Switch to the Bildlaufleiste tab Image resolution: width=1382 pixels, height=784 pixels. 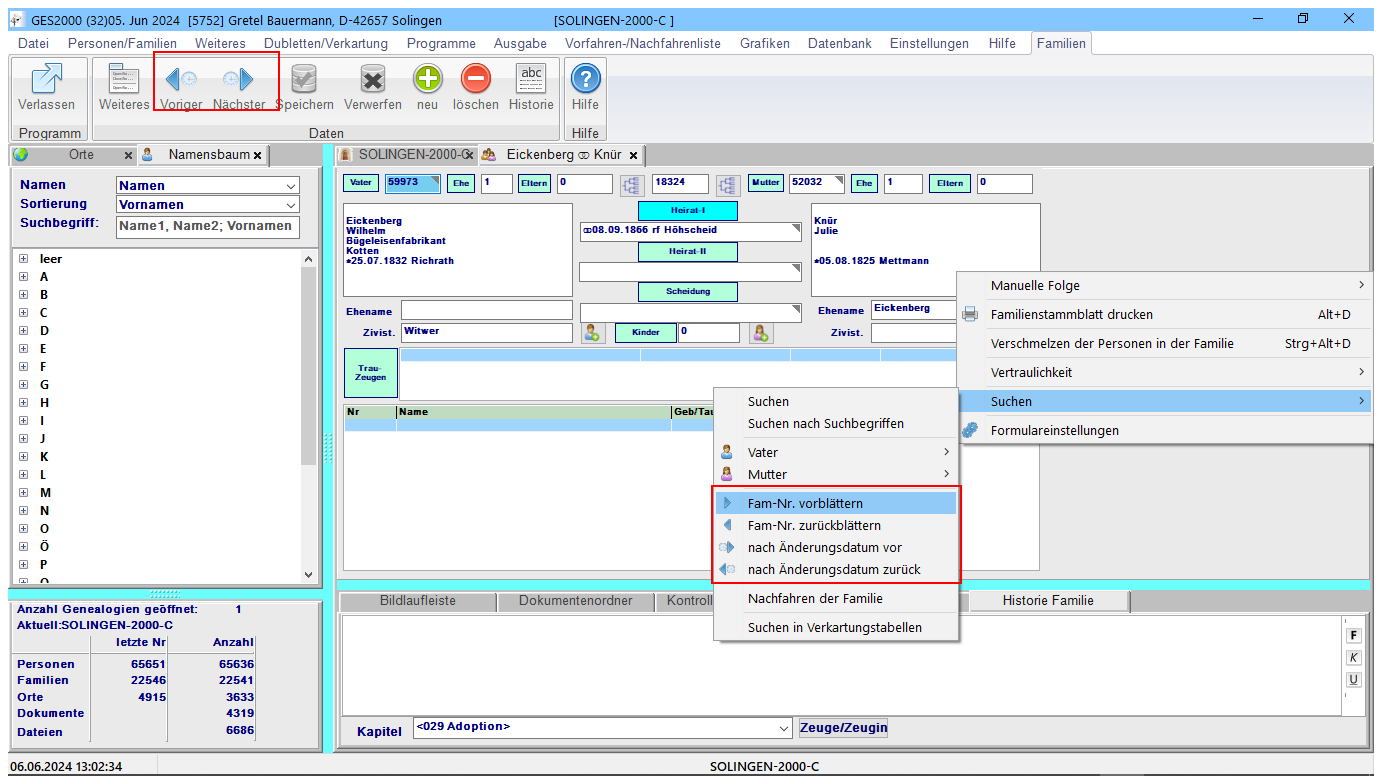(x=418, y=601)
